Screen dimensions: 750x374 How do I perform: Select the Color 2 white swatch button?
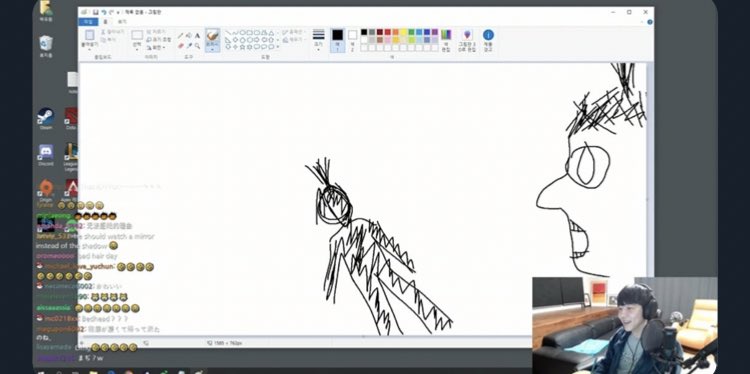coord(353,39)
